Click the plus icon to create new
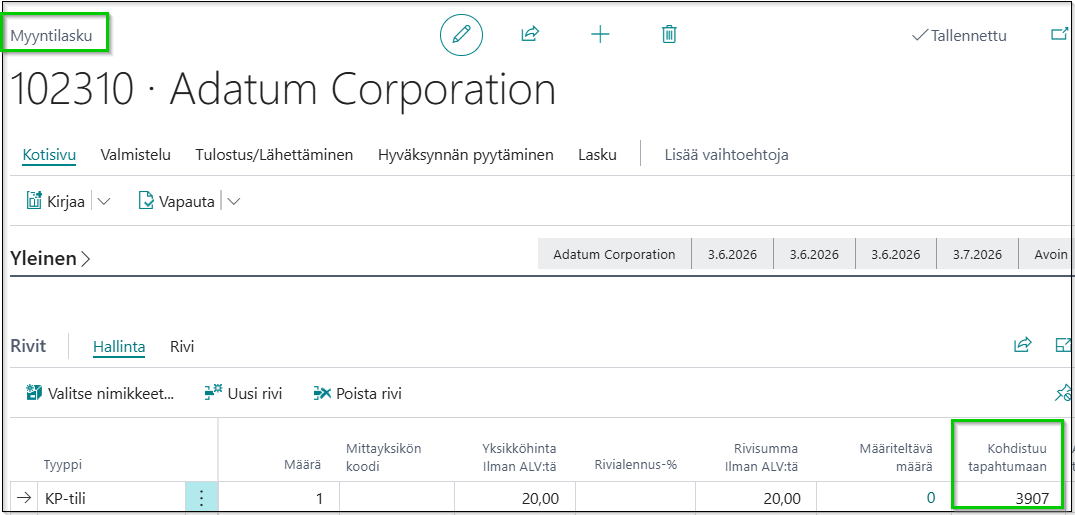This screenshot has width=1075, height=515. click(x=600, y=34)
